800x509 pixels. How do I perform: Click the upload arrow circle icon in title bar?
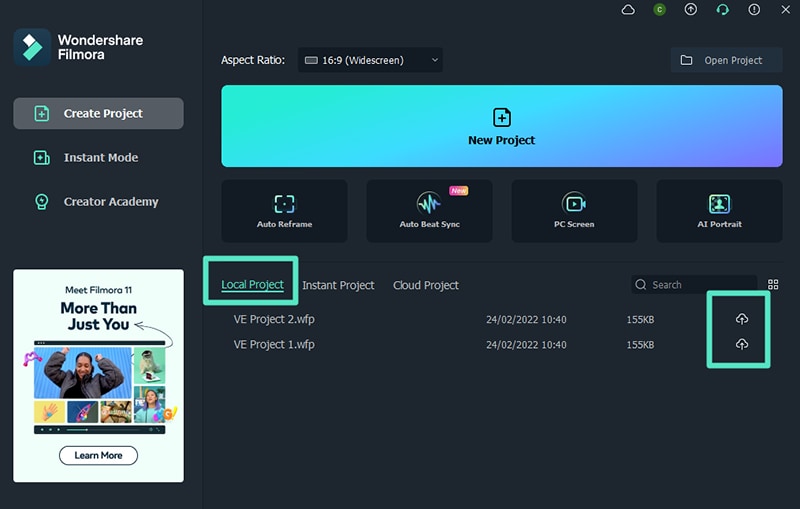[x=691, y=10]
